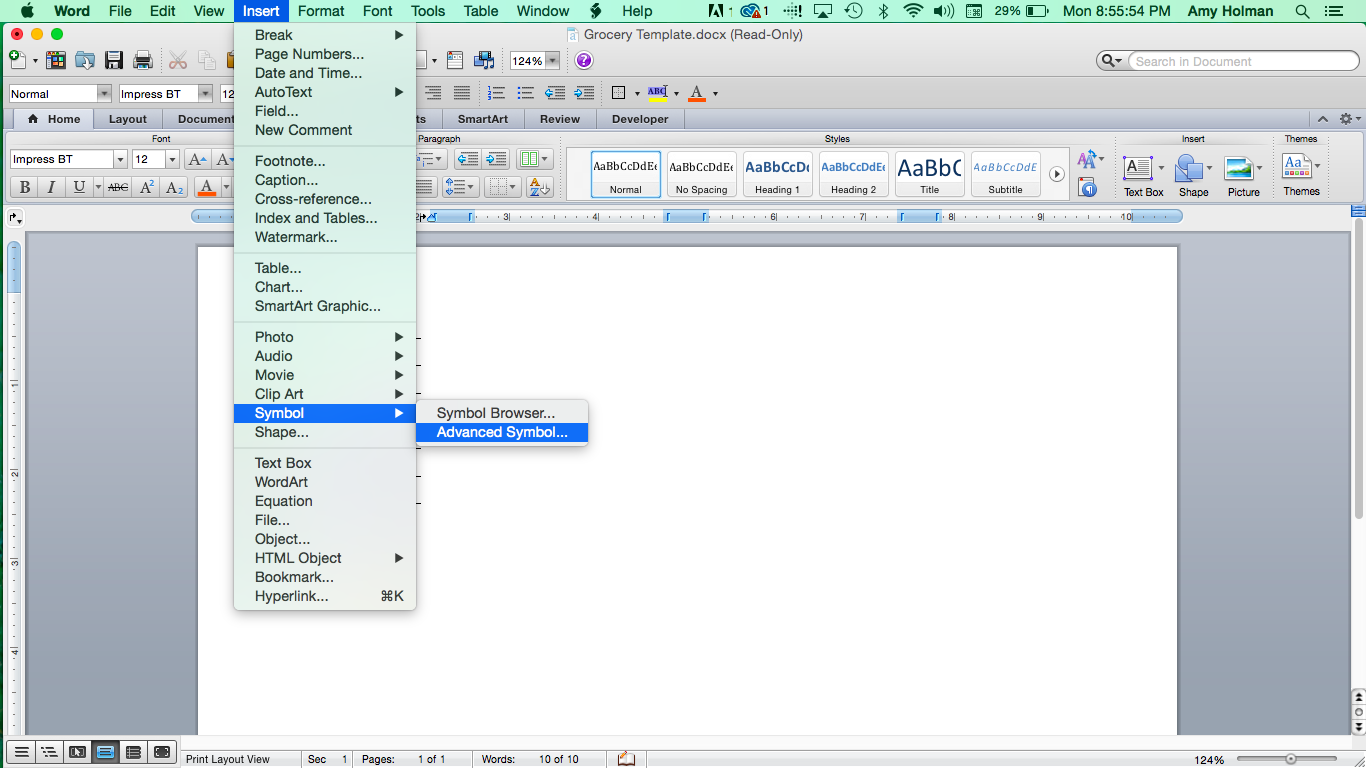Open the Impress BT font dropdown in toolbar
The width and height of the screenshot is (1366, 768).
click(205, 93)
